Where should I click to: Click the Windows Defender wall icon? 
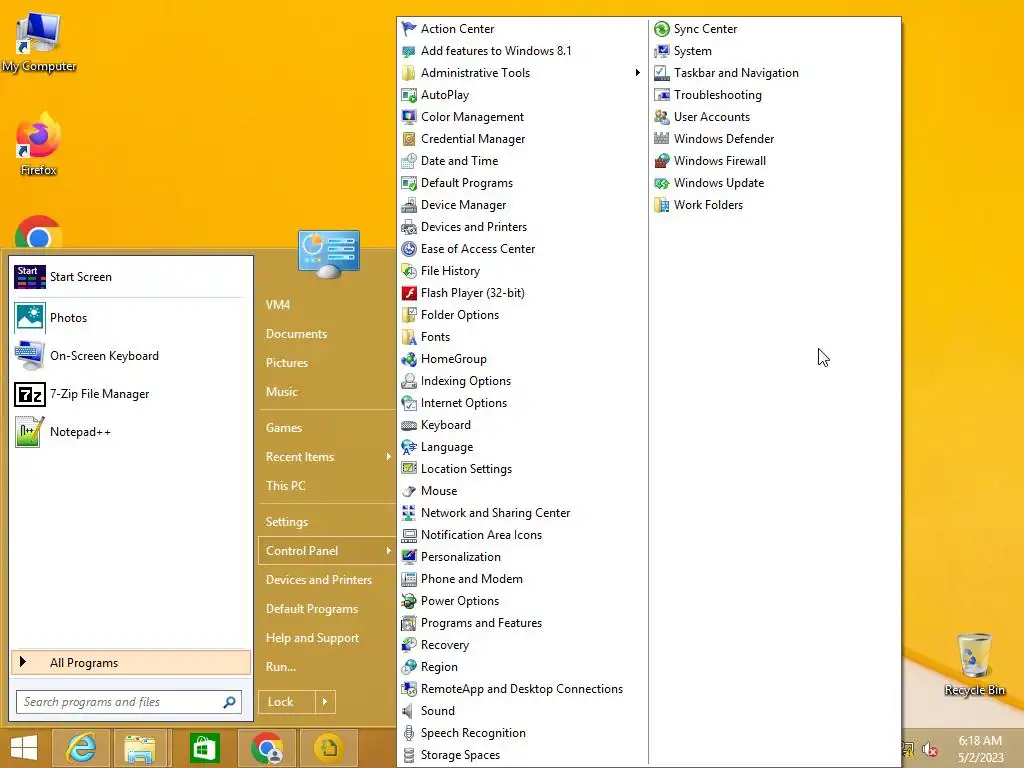click(662, 139)
